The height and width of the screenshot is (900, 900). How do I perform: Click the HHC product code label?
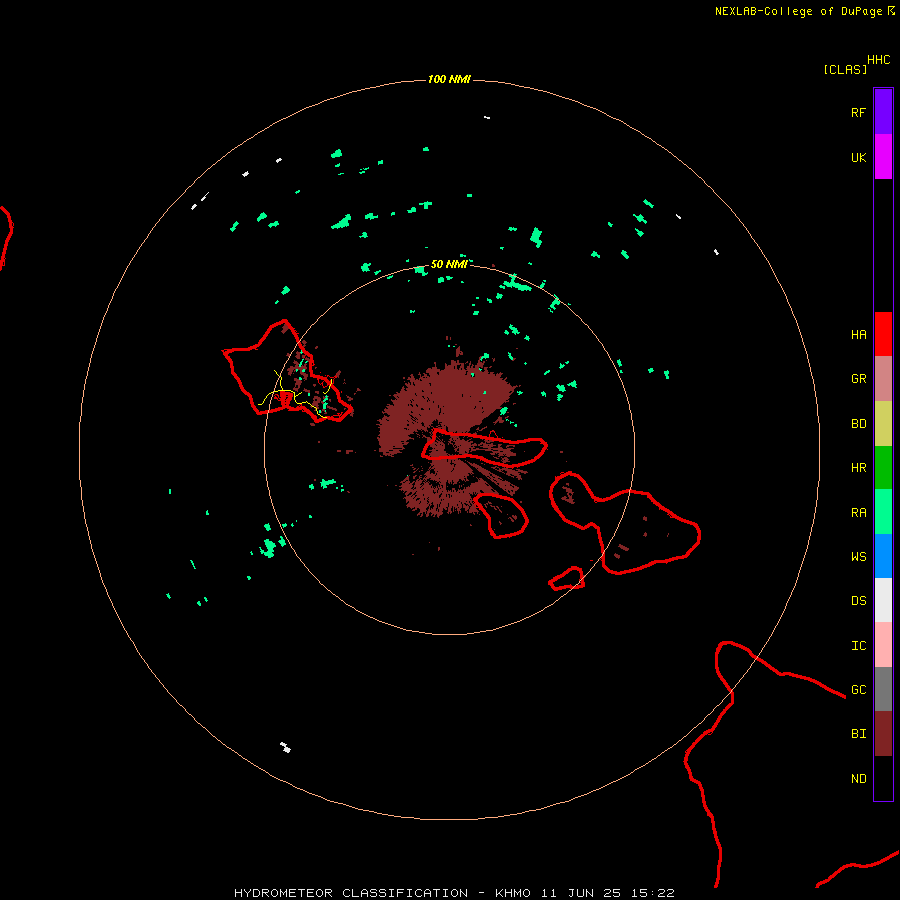(878, 59)
